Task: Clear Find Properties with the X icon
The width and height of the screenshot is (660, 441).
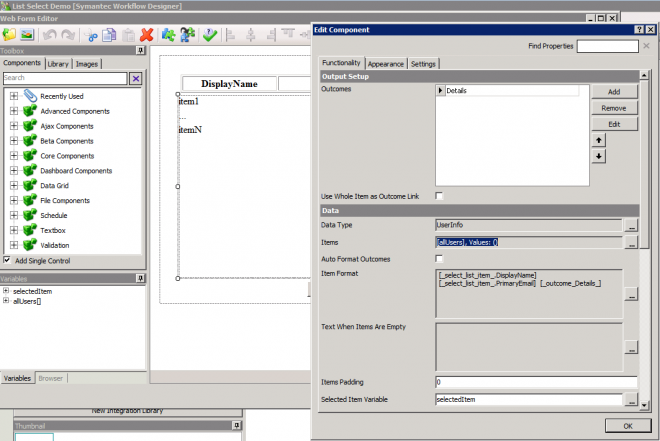Action: pyautogui.click(x=647, y=46)
